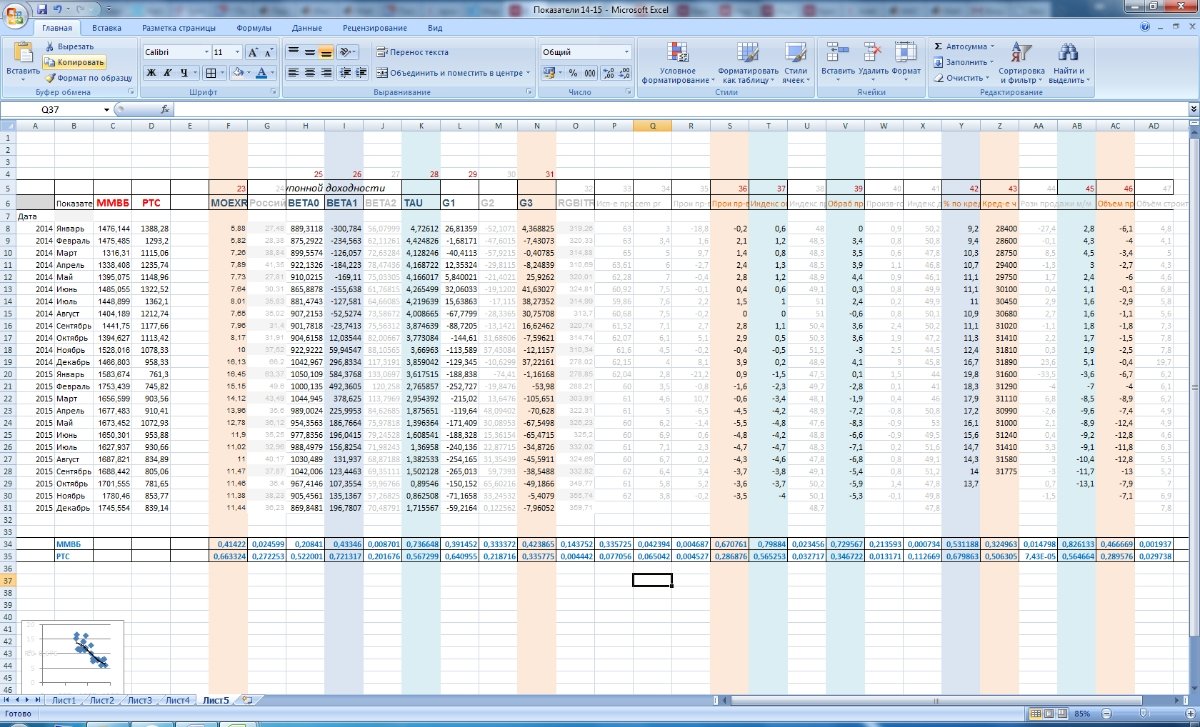Click the scatter chart thumbnail on sheet
This screenshot has width=1200, height=727.
[72, 651]
